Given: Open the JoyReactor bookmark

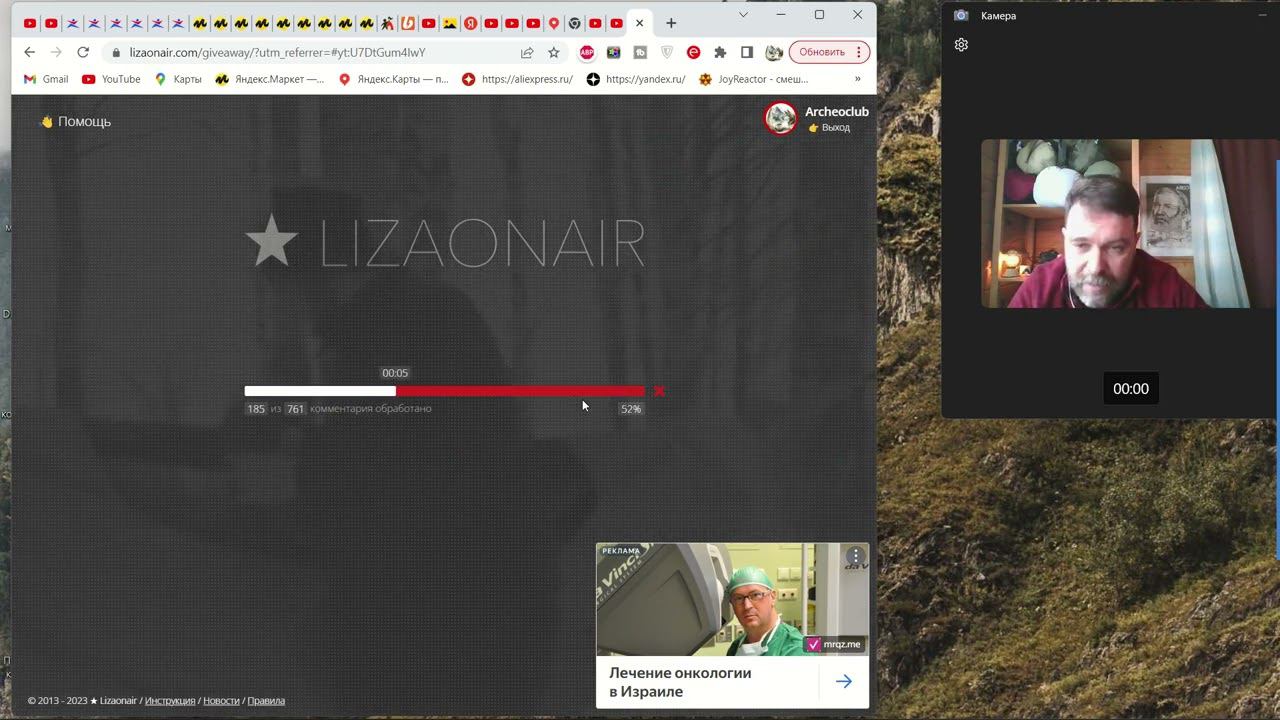Looking at the screenshot, I should (x=753, y=79).
